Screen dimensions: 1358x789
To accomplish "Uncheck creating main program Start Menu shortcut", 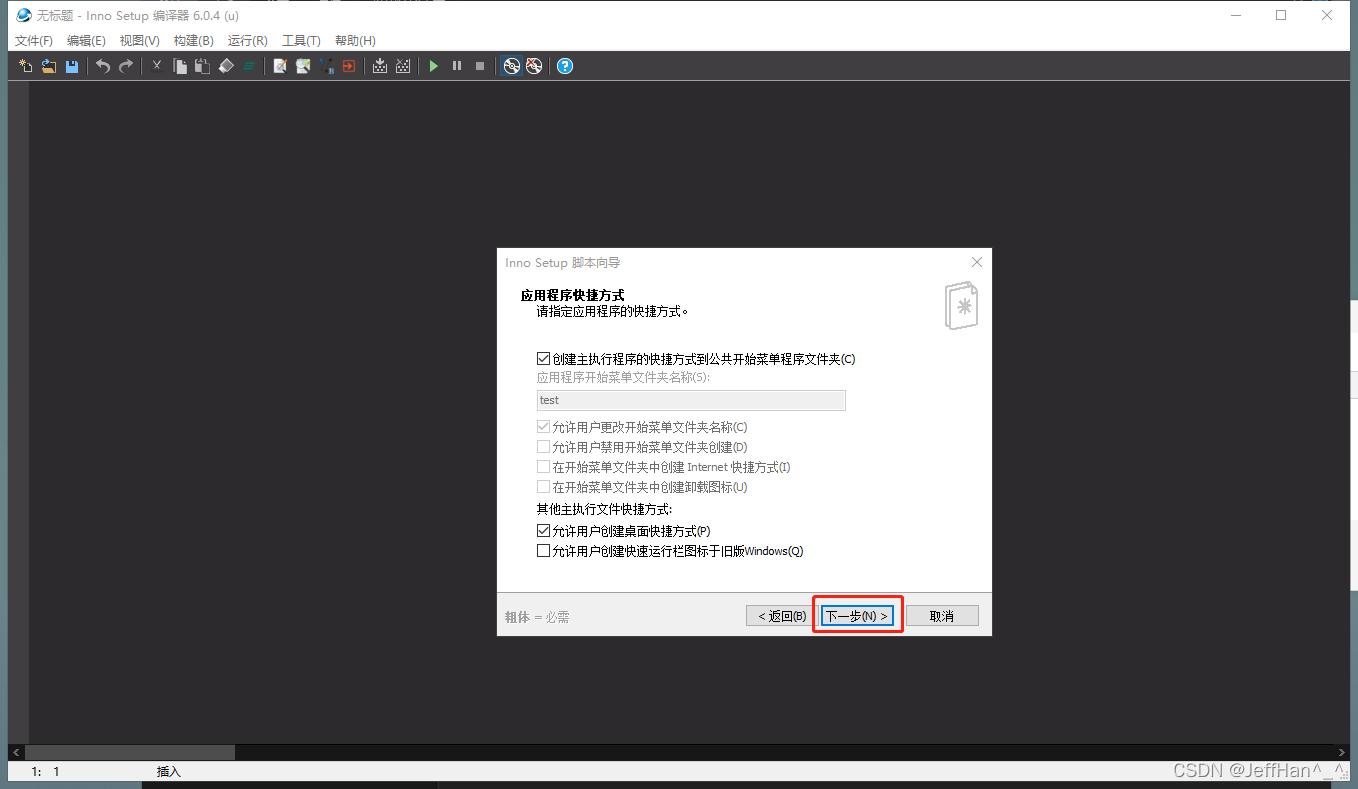I will 543,358.
